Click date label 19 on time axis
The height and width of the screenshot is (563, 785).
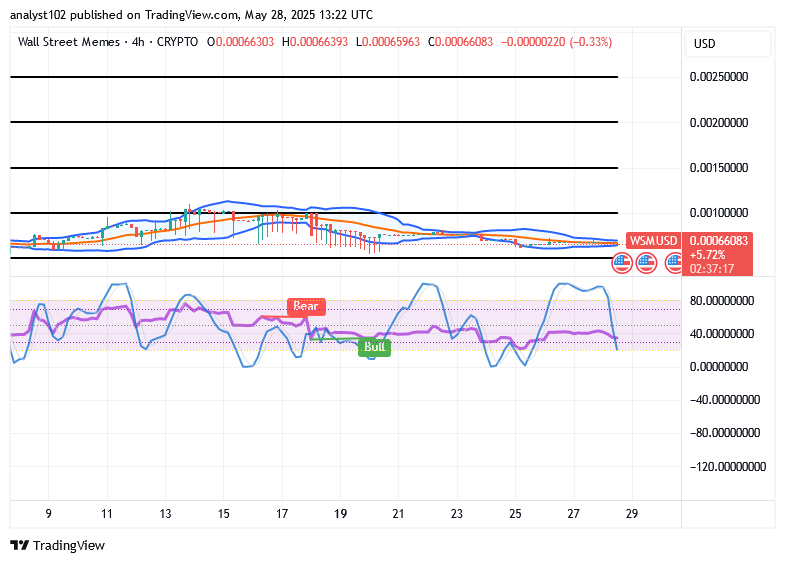[x=340, y=514]
